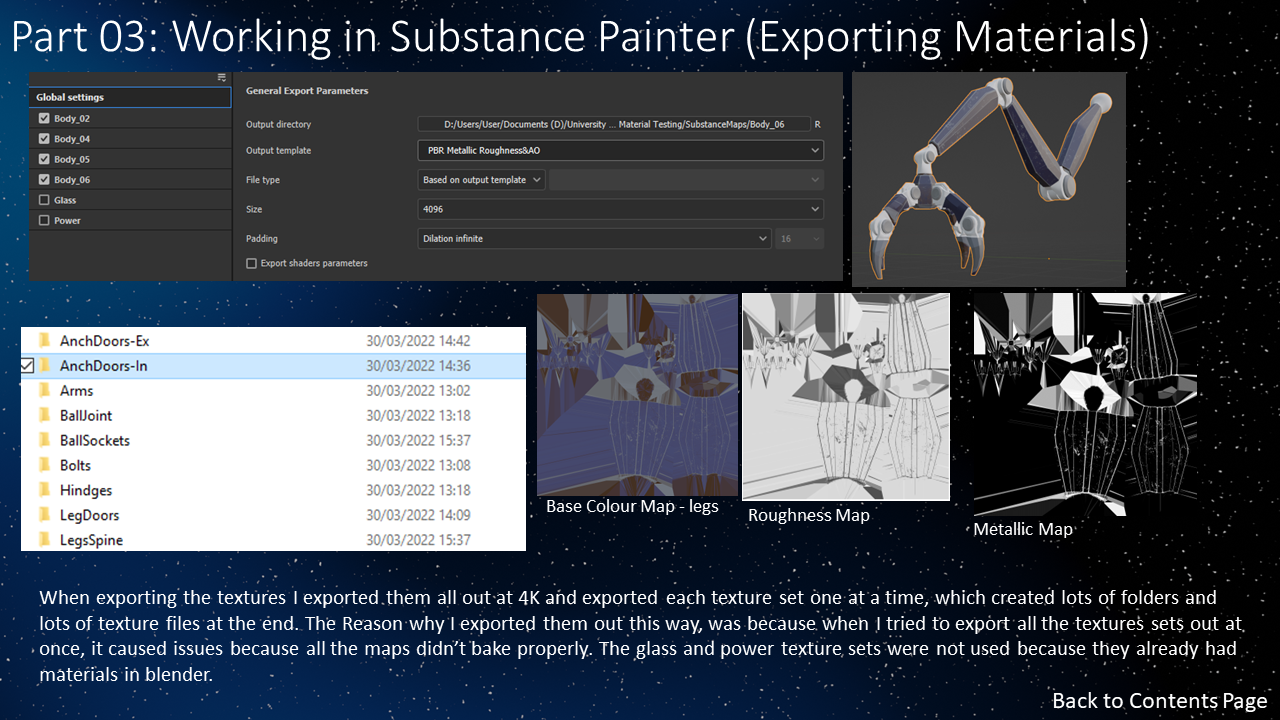Click the R button beside output directory
Screen dimensions: 1280x720
(818, 124)
